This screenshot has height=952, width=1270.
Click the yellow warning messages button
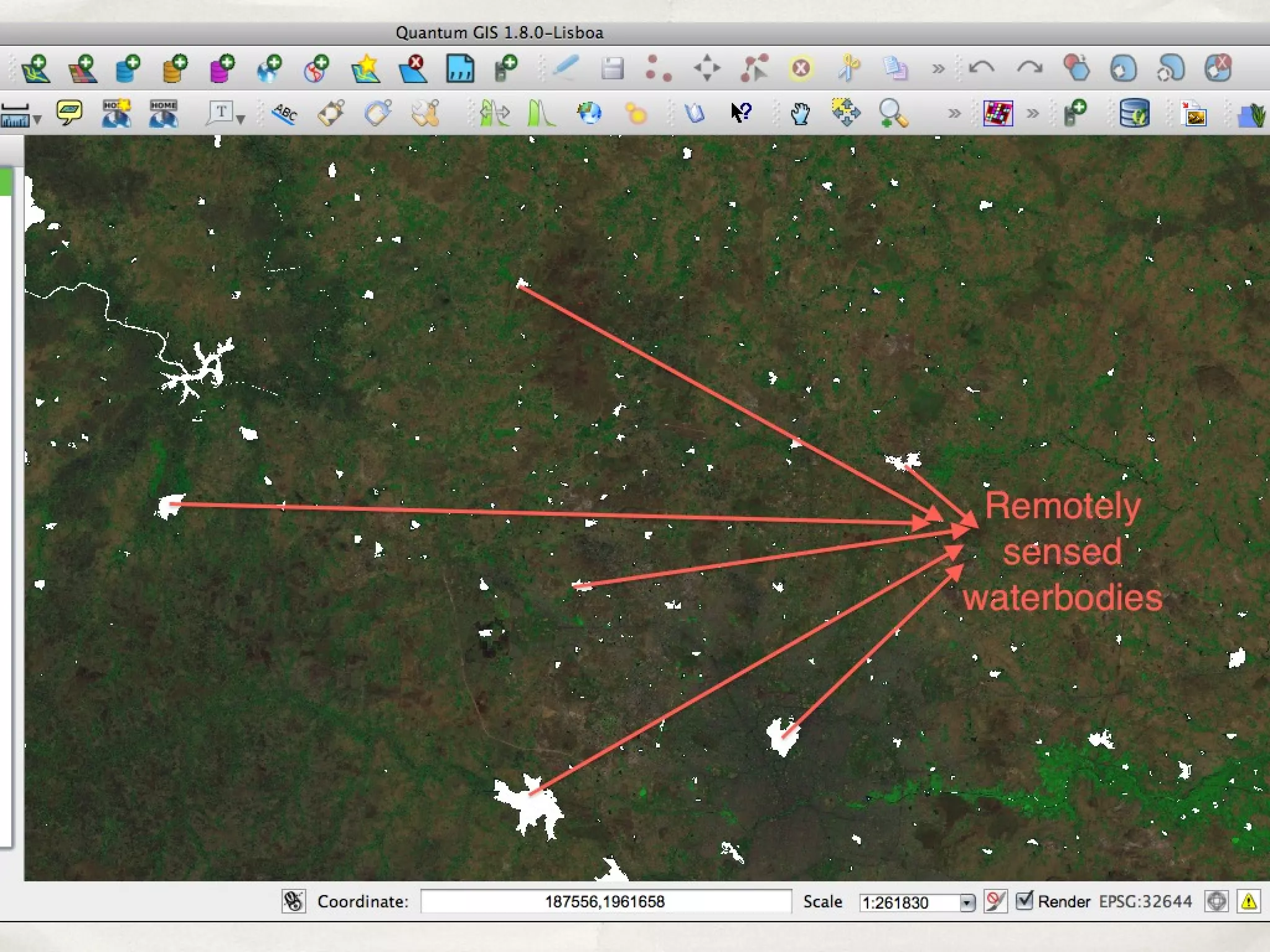[1249, 901]
